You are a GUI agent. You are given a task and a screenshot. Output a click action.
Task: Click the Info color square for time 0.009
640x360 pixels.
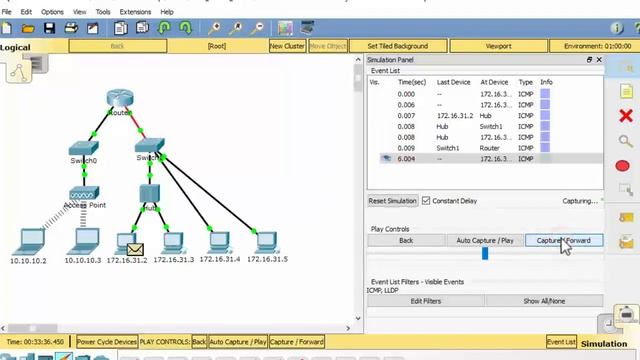tap(545, 148)
